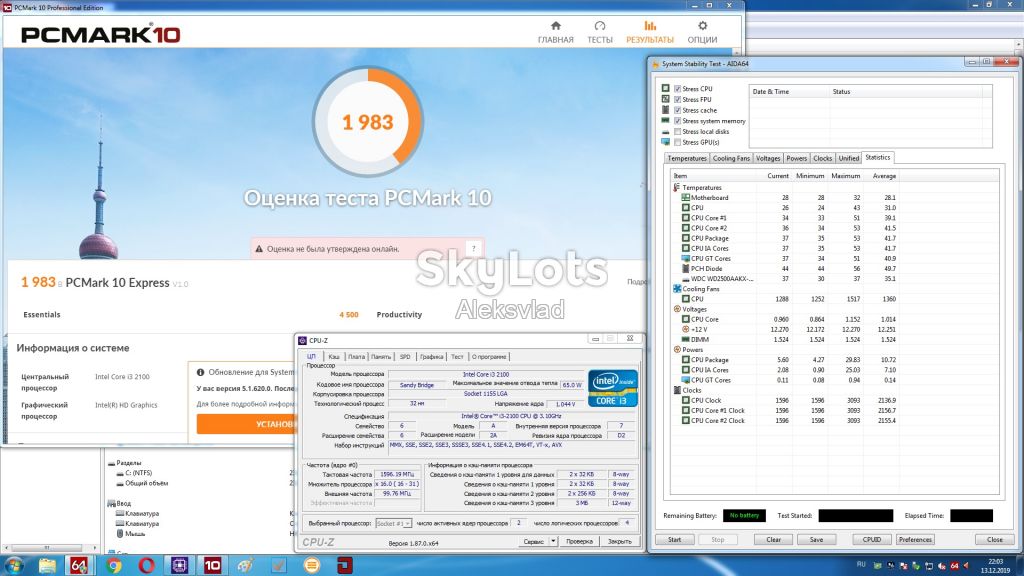Image resolution: width=1024 pixels, height=576 pixels.
Task: Click the Maximum column header in AIDA64
Action: (x=845, y=176)
